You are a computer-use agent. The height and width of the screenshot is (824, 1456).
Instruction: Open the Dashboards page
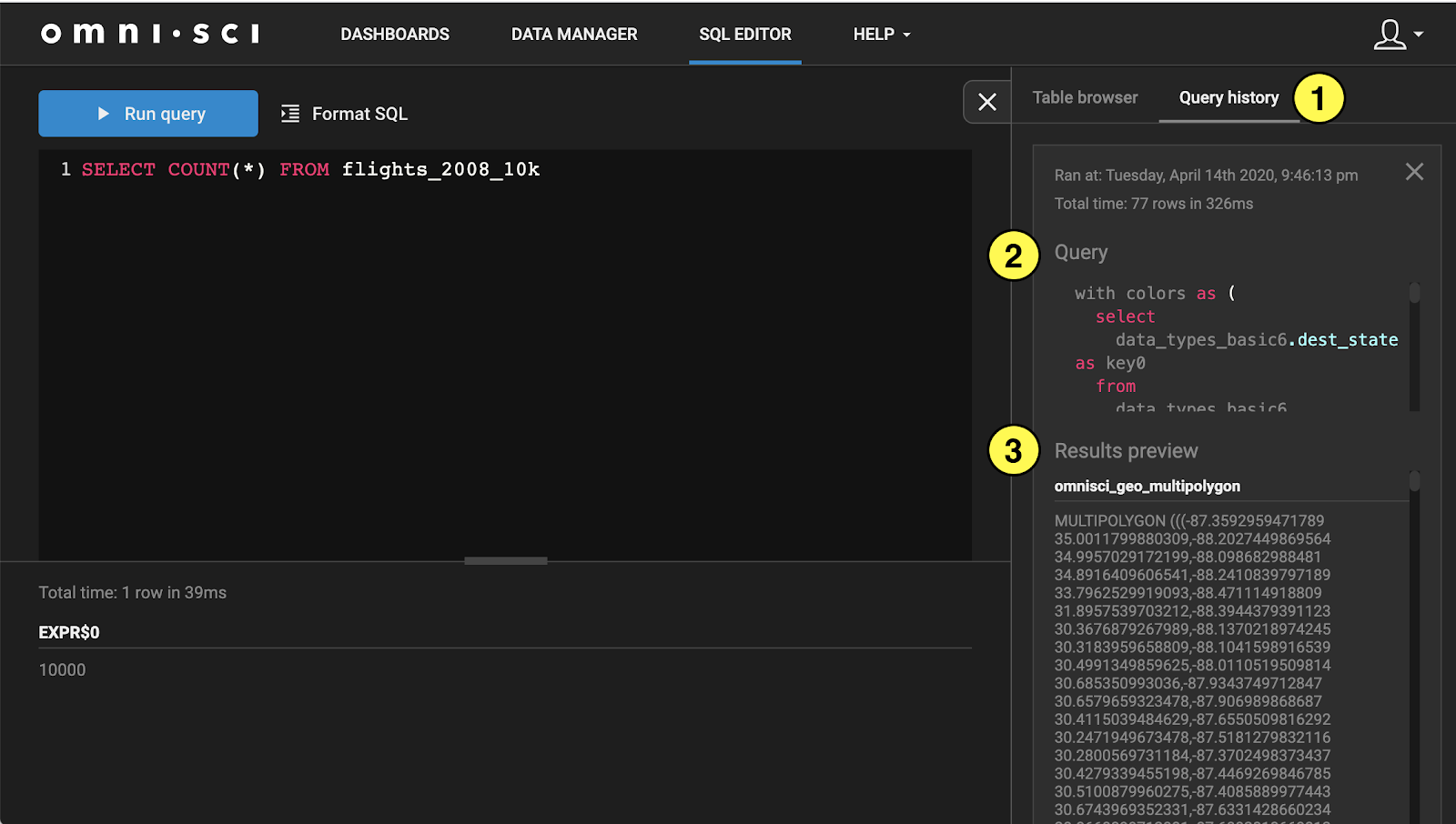(395, 35)
